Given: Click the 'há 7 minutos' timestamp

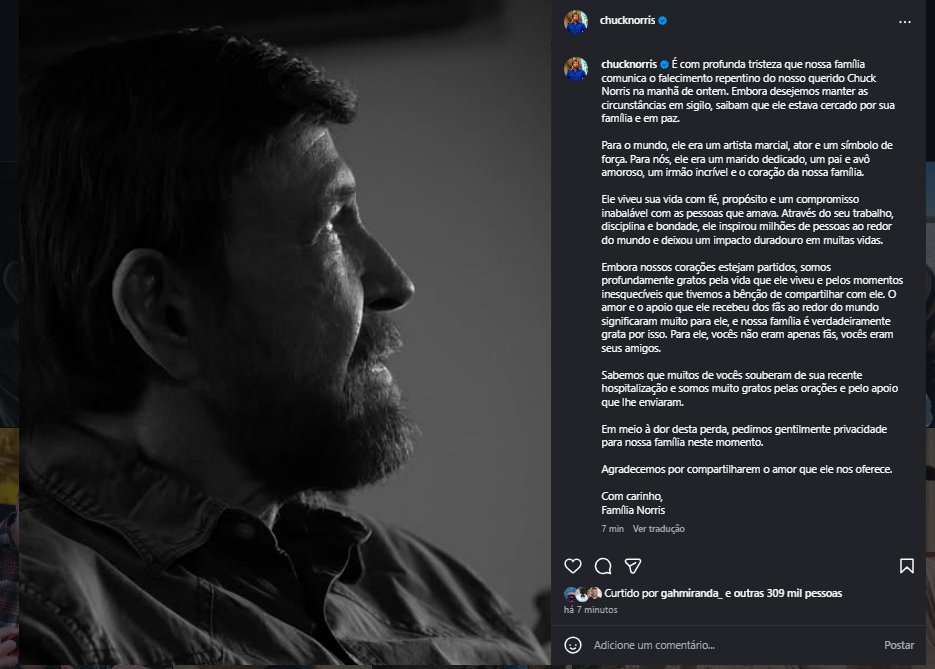Looking at the screenshot, I should 590,610.
